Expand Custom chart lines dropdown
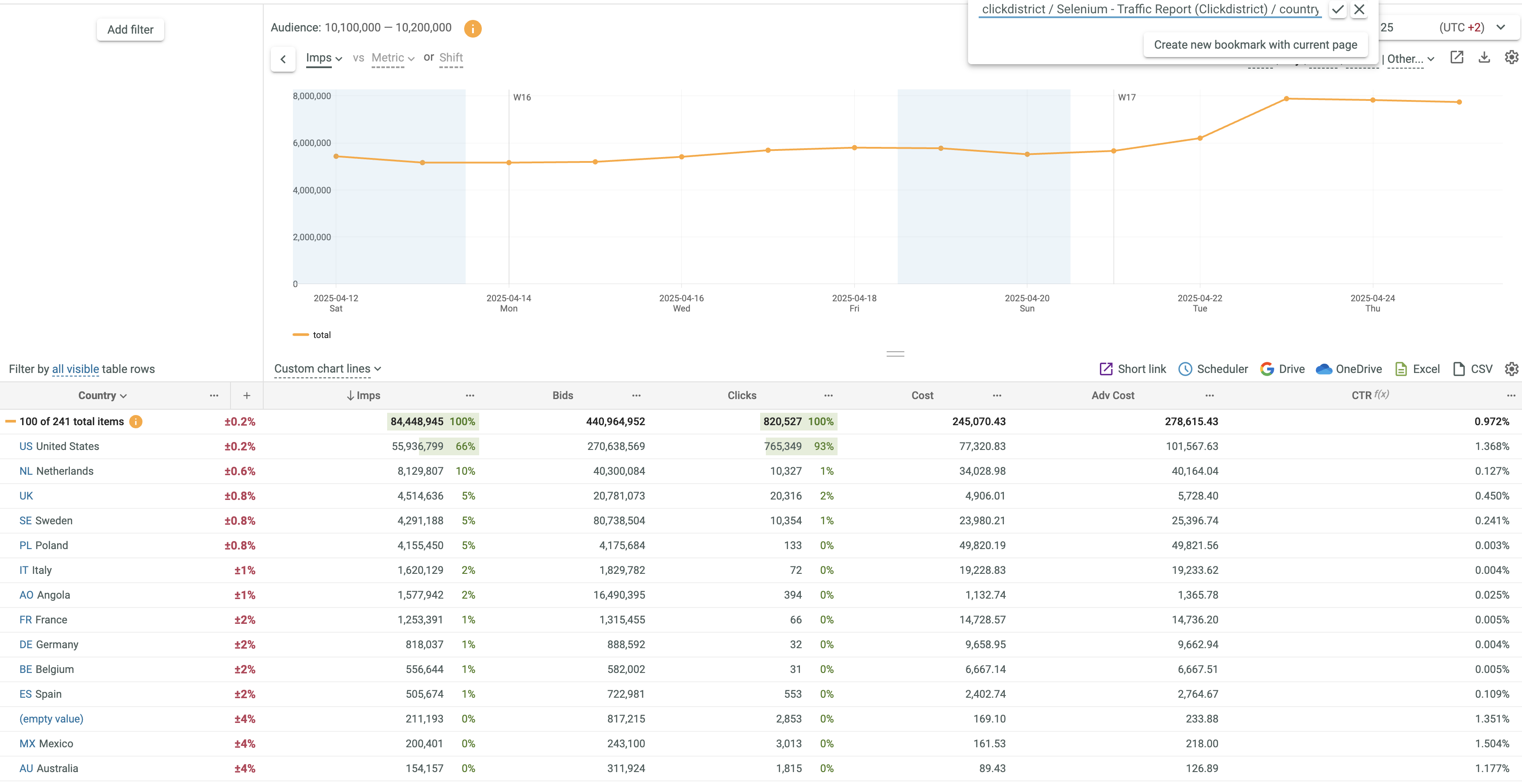1522x784 pixels. click(x=327, y=369)
